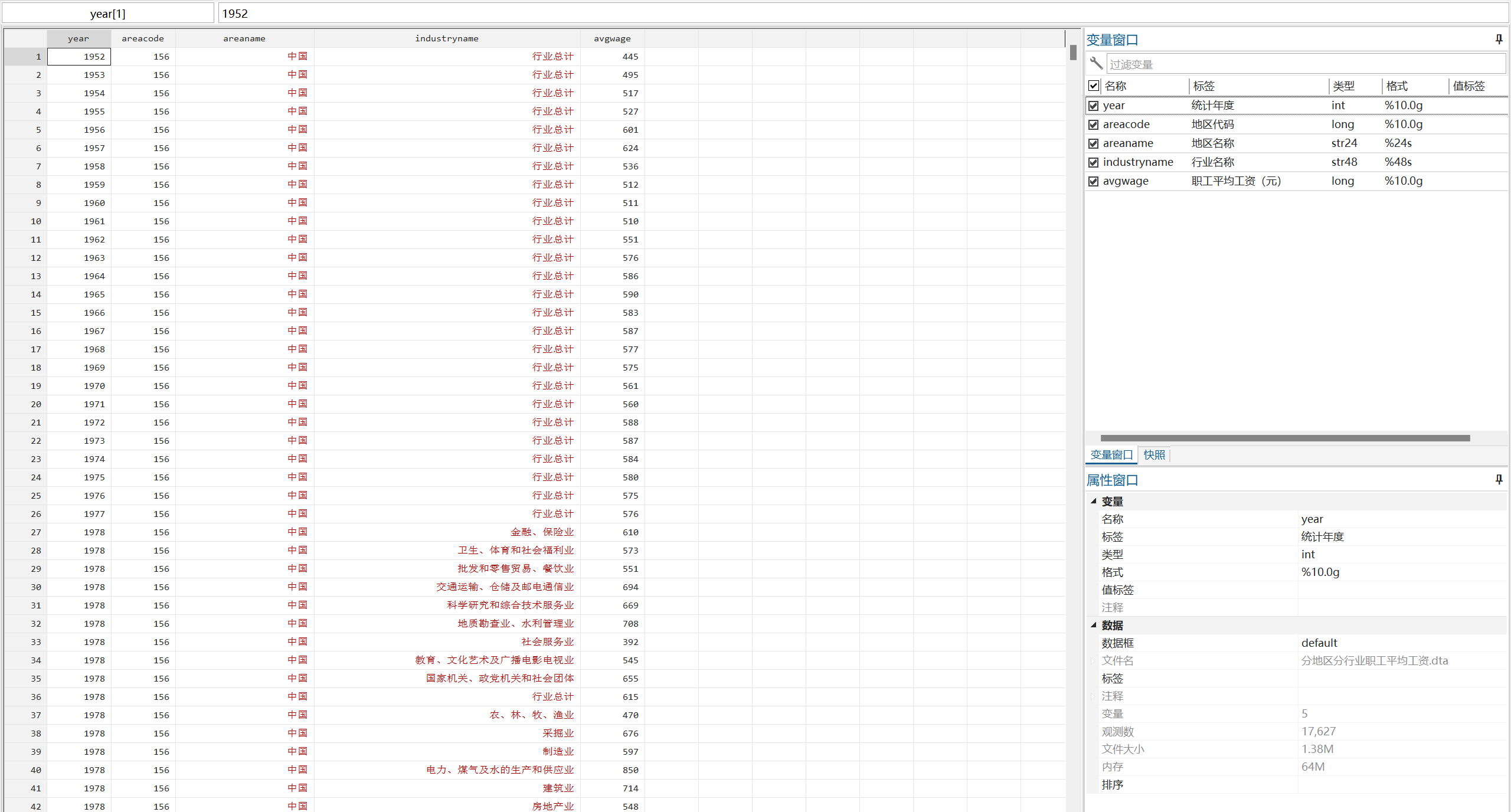Toggle the industryname variable checkbox
This screenshot has width=1511, height=812.
point(1094,162)
